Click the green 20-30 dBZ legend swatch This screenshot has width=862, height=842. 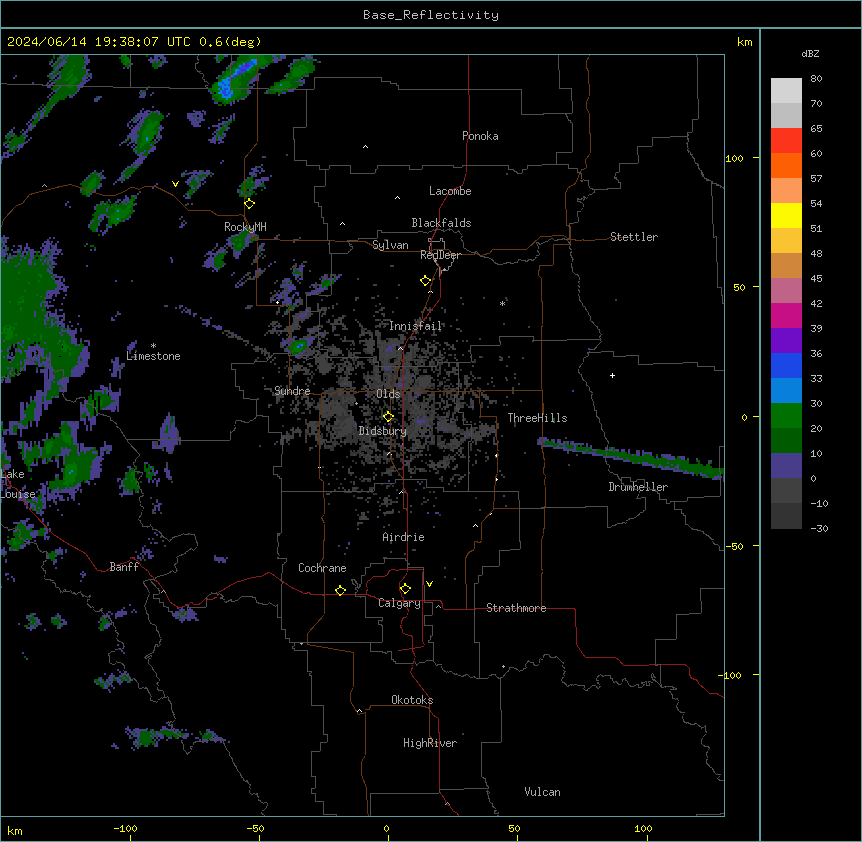point(786,416)
